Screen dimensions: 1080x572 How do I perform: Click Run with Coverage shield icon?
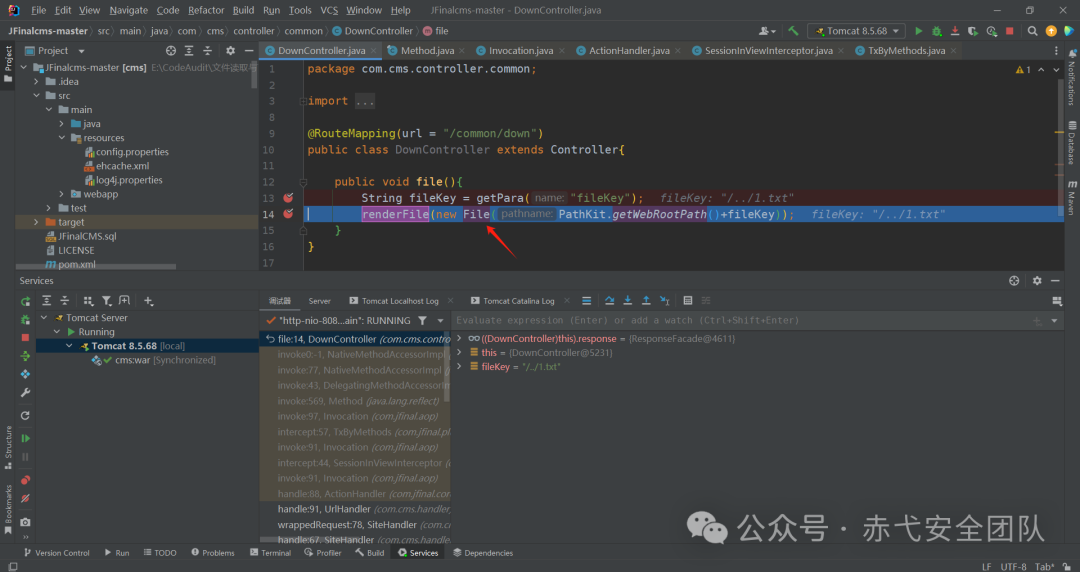click(x=973, y=31)
